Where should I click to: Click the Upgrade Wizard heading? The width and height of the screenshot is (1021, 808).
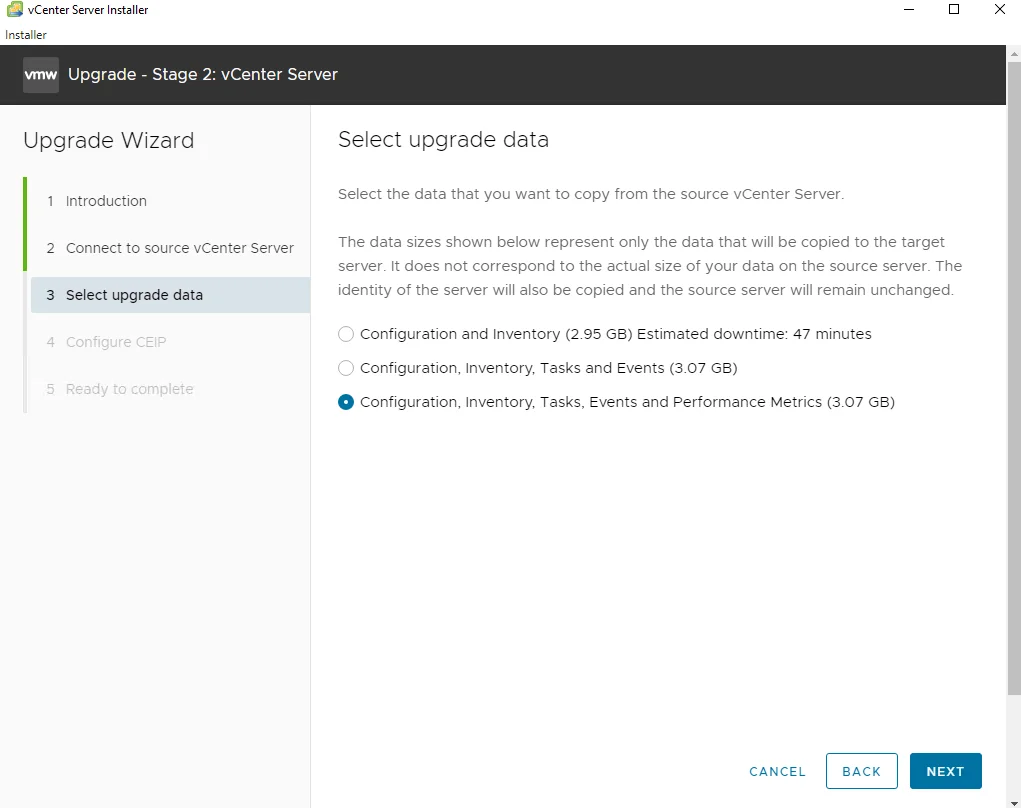click(x=109, y=141)
